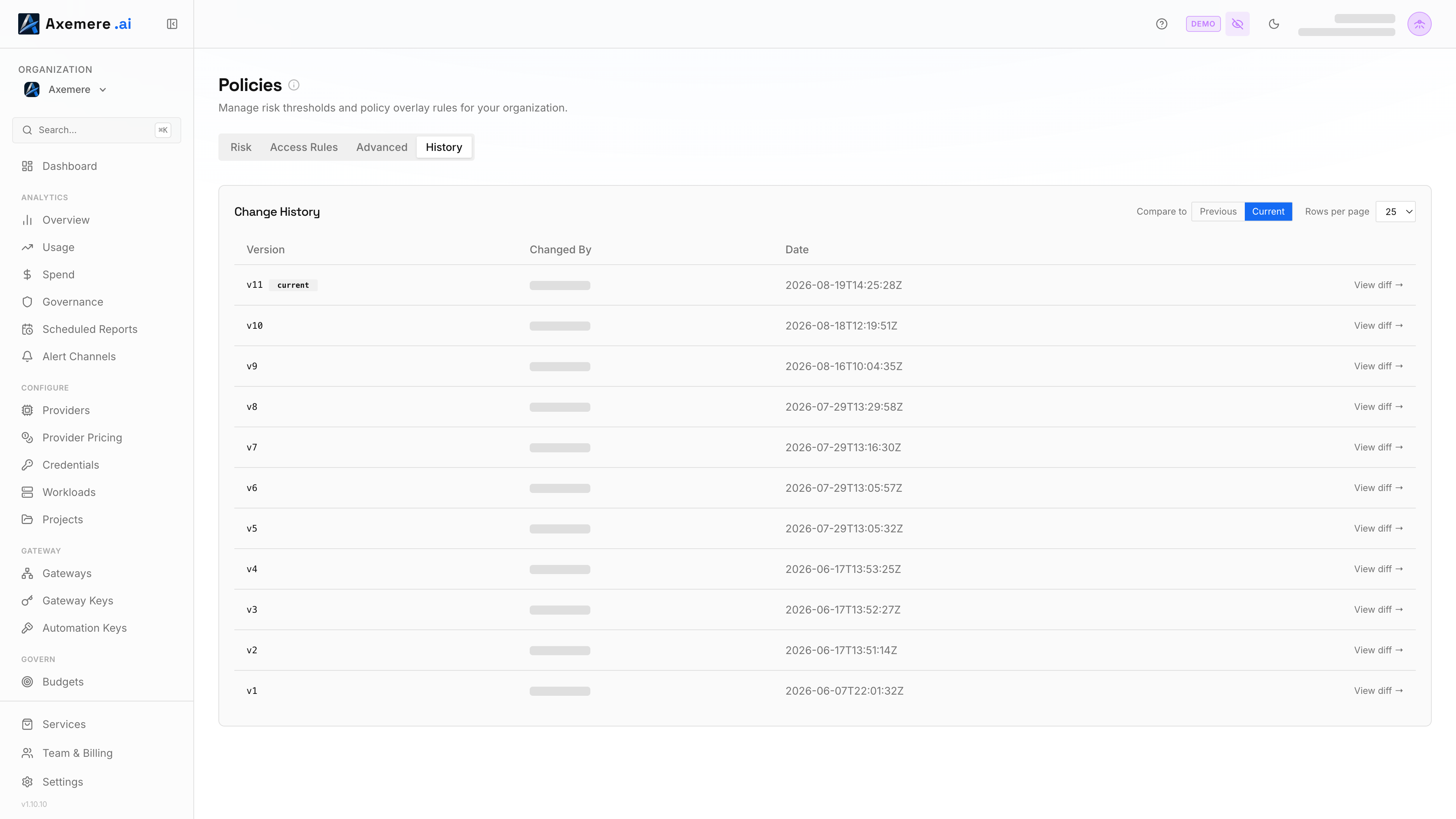This screenshot has width=1456, height=819.
Task: View diff for v5
Action: 1378,529
